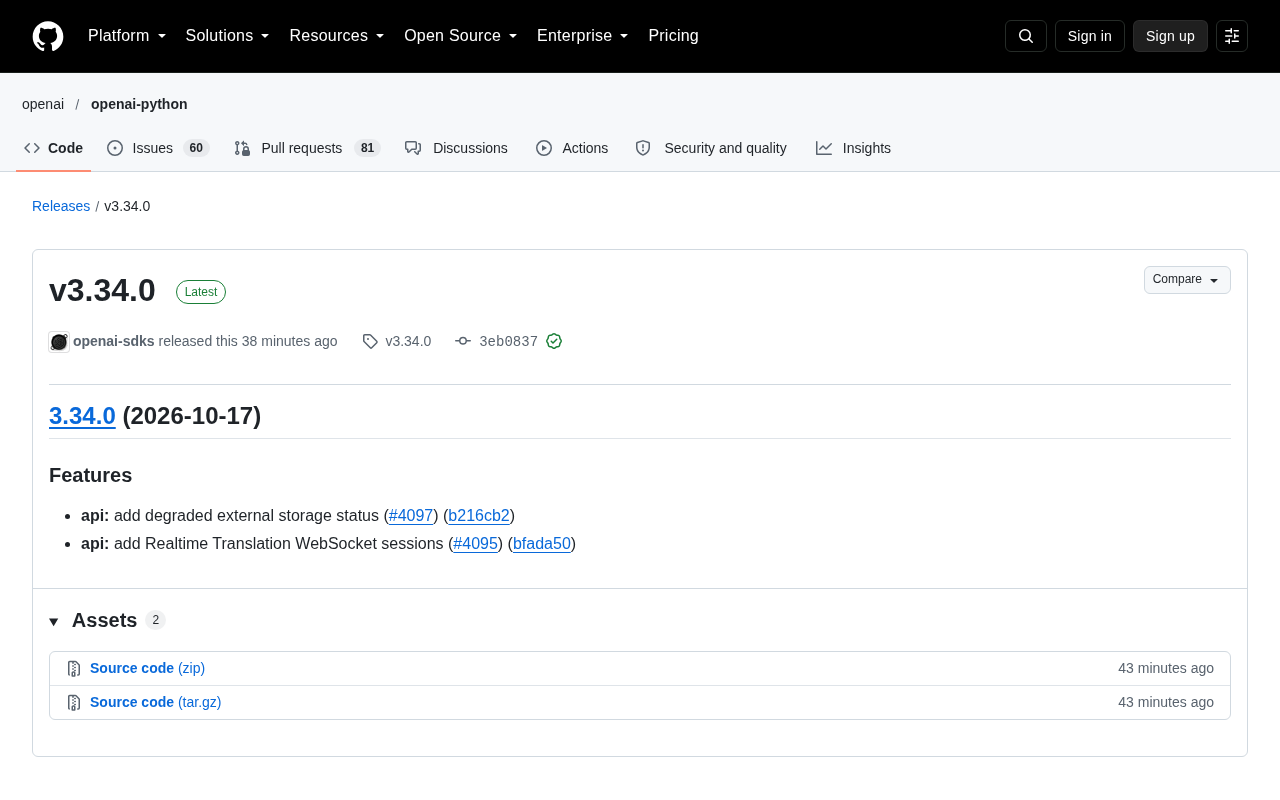Screen dimensions: 1280x800
Task: Open Security and quality tab
Action: tap(711, 148)
